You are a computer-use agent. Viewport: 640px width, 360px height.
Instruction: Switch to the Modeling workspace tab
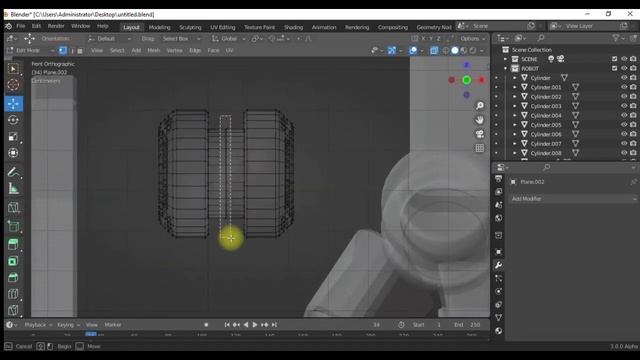pyautogui.click(x=159, y=27)
